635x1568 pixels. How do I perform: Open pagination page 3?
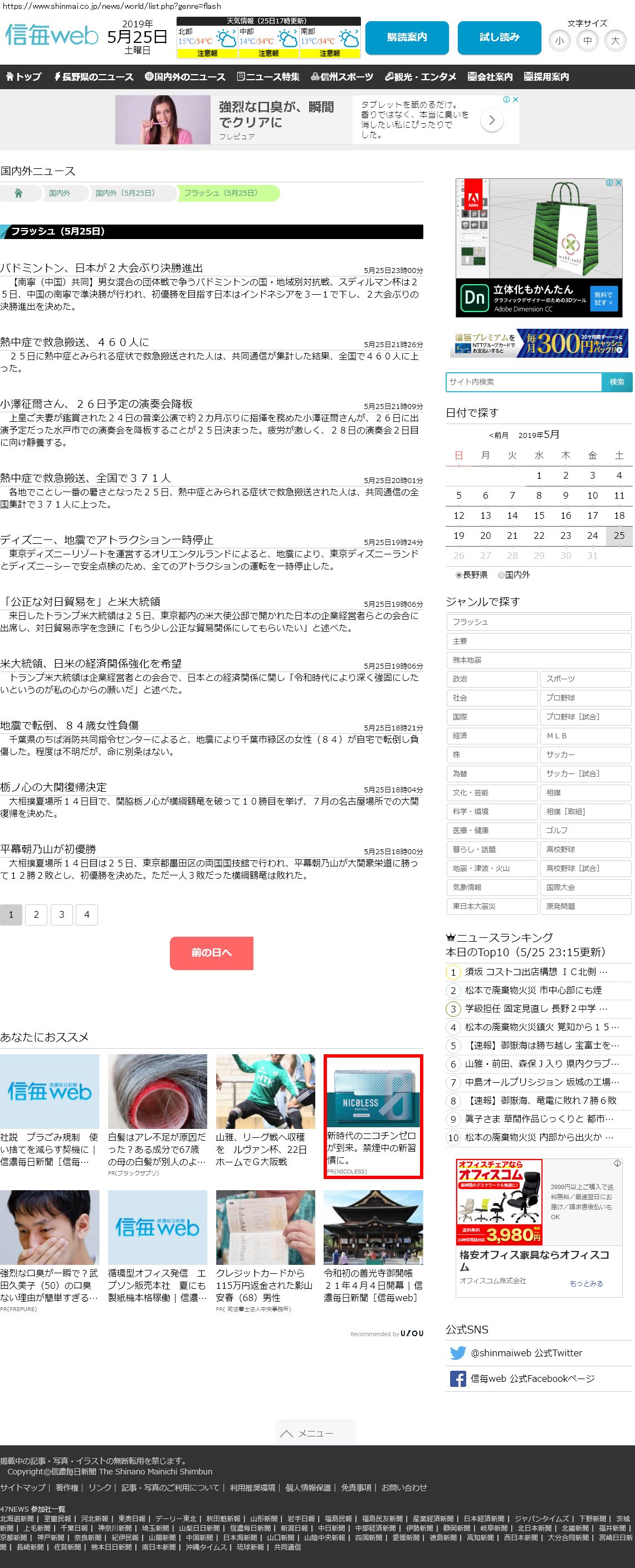61,914
